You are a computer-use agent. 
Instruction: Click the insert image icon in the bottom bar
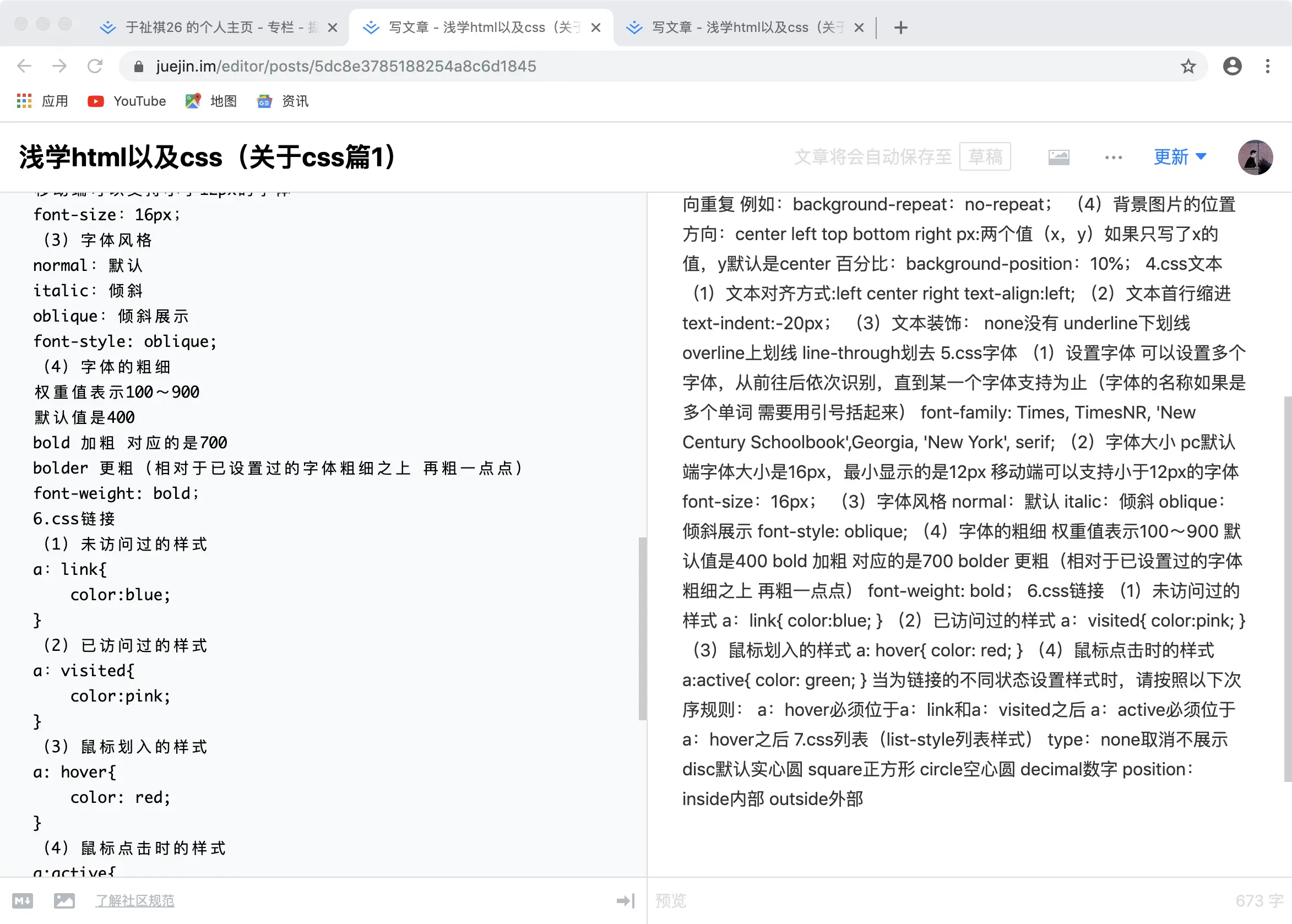(64, 901)
